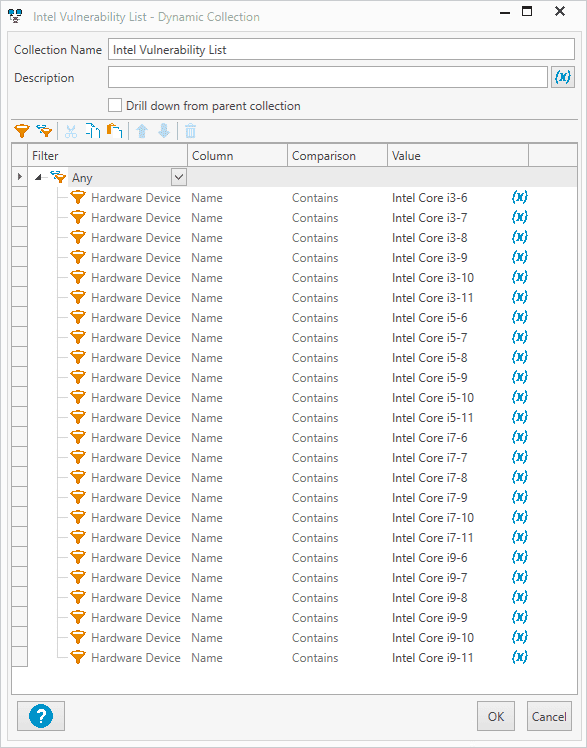Viewport: 587px width, 748px height.
Task: Click variable icon for Intel Core i3-7 row
Action: pyautogui.click(x=519, y=217)
